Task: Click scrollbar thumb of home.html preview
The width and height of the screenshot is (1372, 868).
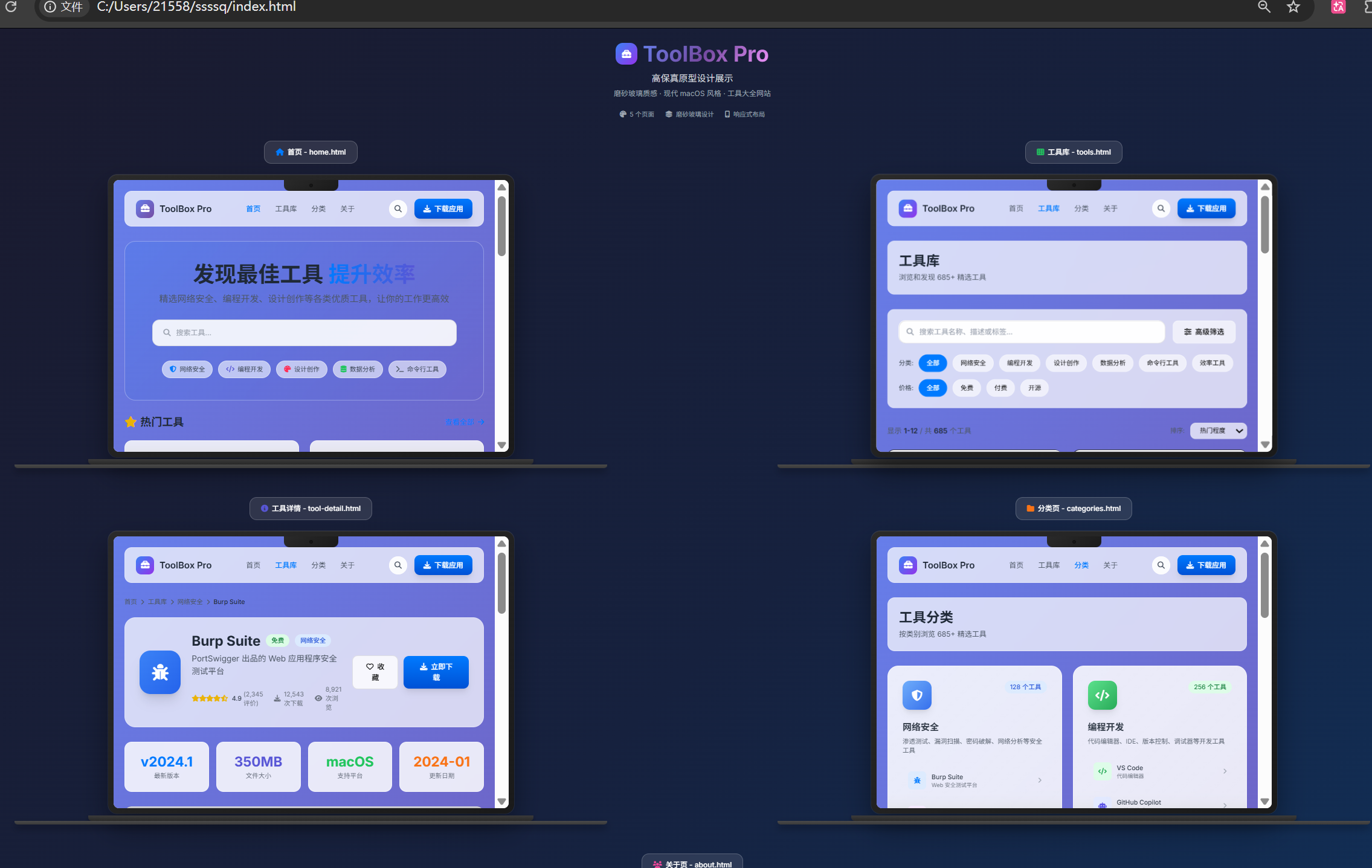Action: [501, 226]
